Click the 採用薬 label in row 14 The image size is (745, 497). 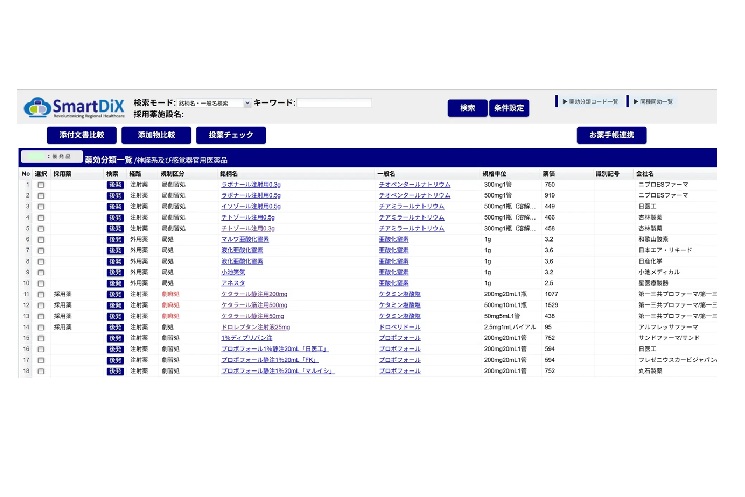coord(63,327)
